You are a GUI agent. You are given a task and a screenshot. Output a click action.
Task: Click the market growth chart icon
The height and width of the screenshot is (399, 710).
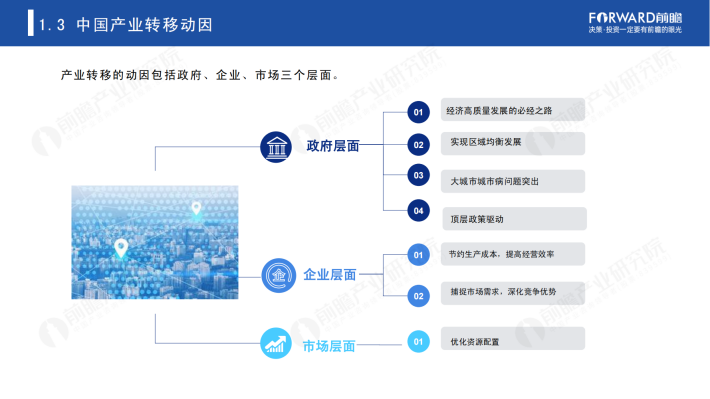click(276, 343)
